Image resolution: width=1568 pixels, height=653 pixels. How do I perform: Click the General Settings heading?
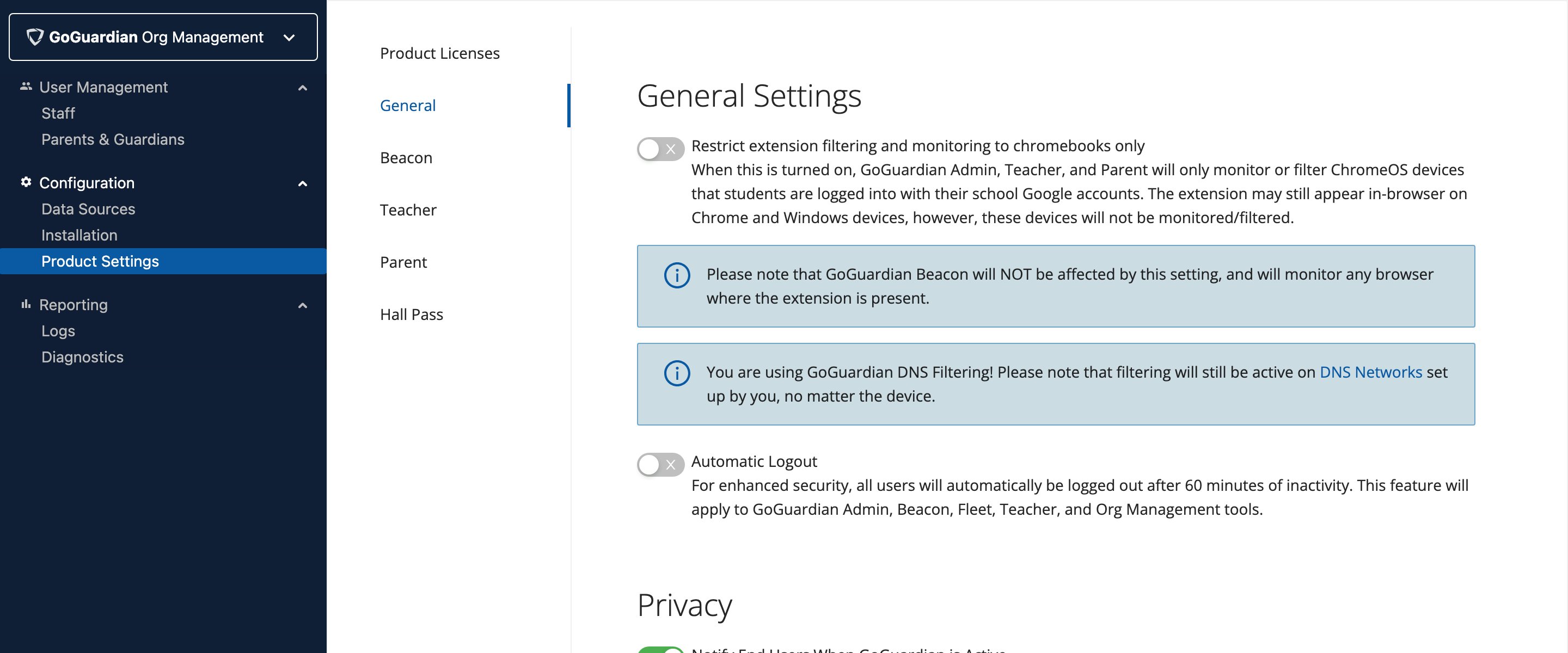pos(749,96)
